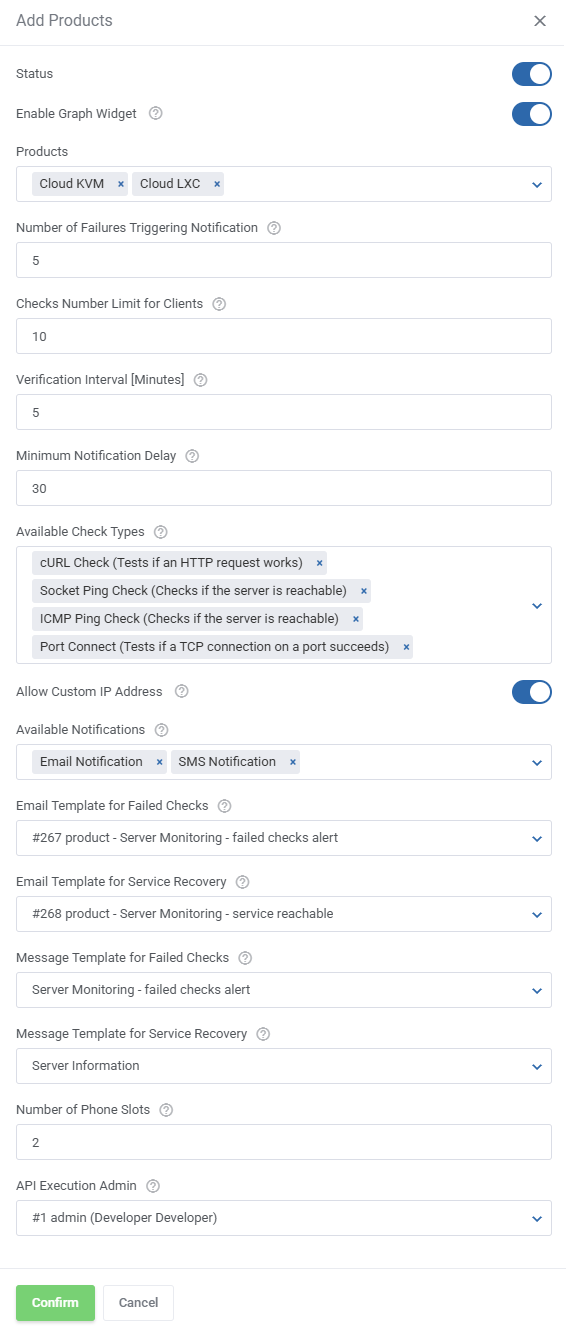Expand the Products dropdown arrow
Screen dimensions: 566x1336
pyautogui.click(x=537, y=184)
